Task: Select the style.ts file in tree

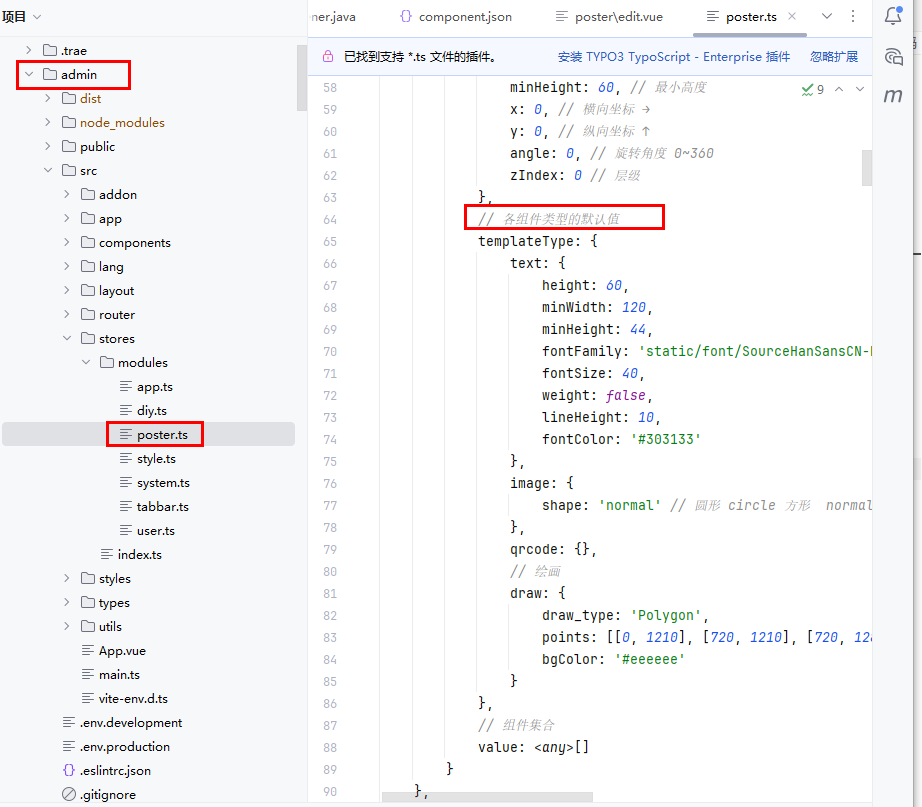Action: click(155, 459)
